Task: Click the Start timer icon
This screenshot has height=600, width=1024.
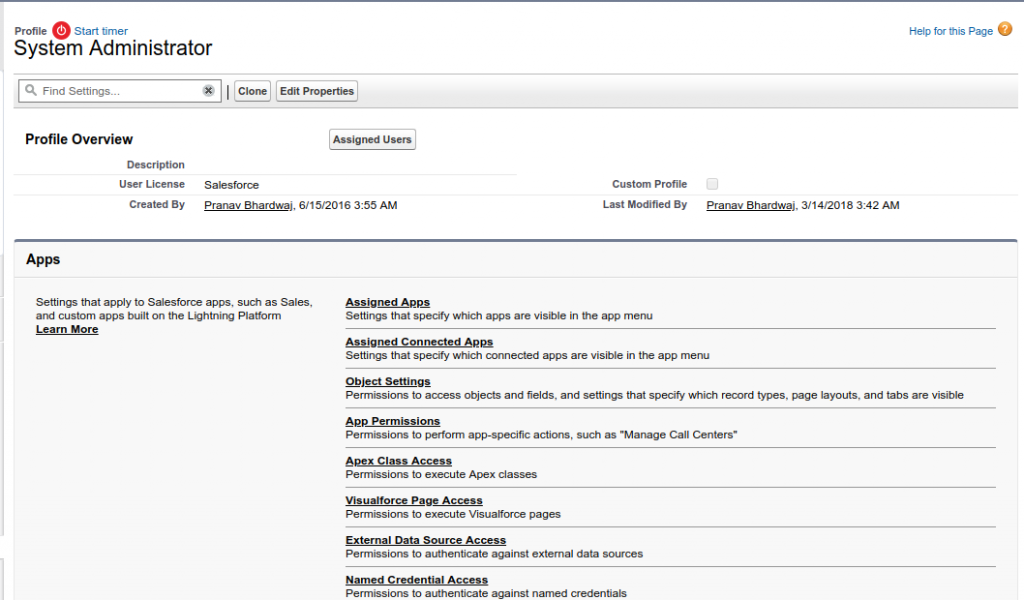Action: [x=60, y=30]
